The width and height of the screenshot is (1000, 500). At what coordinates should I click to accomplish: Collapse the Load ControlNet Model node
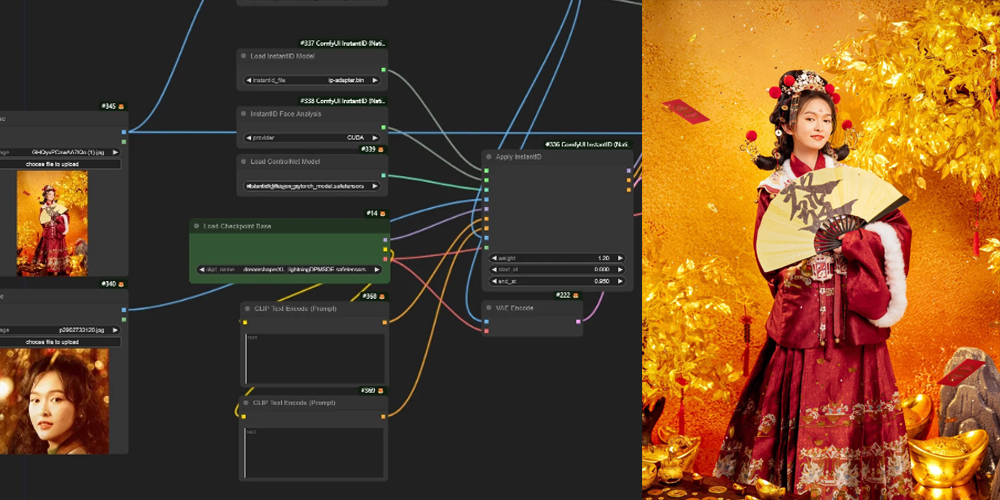pos(244,161)
